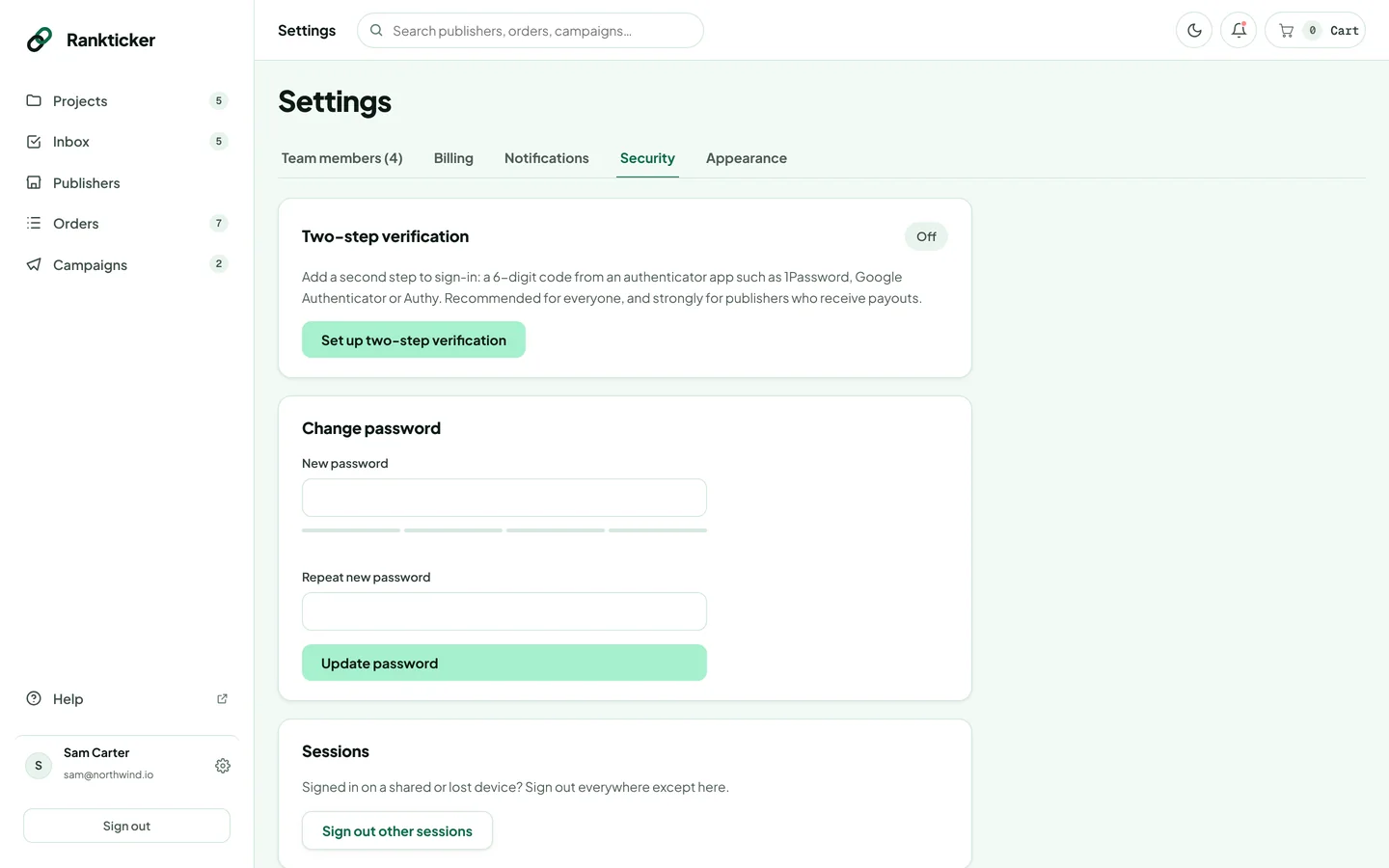Click Set up two-step verification button
This screenshot has height=868, width=1389.
[414, 339]
